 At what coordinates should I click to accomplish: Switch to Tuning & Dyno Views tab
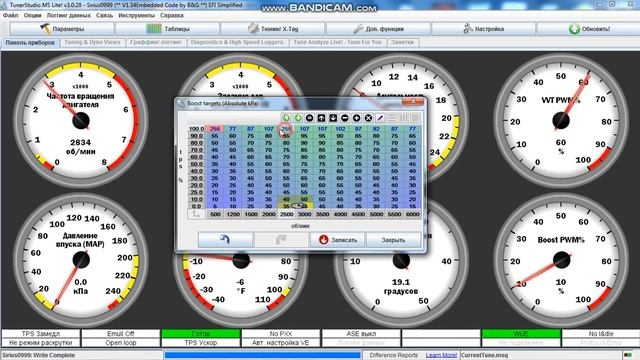coord(92,42)
